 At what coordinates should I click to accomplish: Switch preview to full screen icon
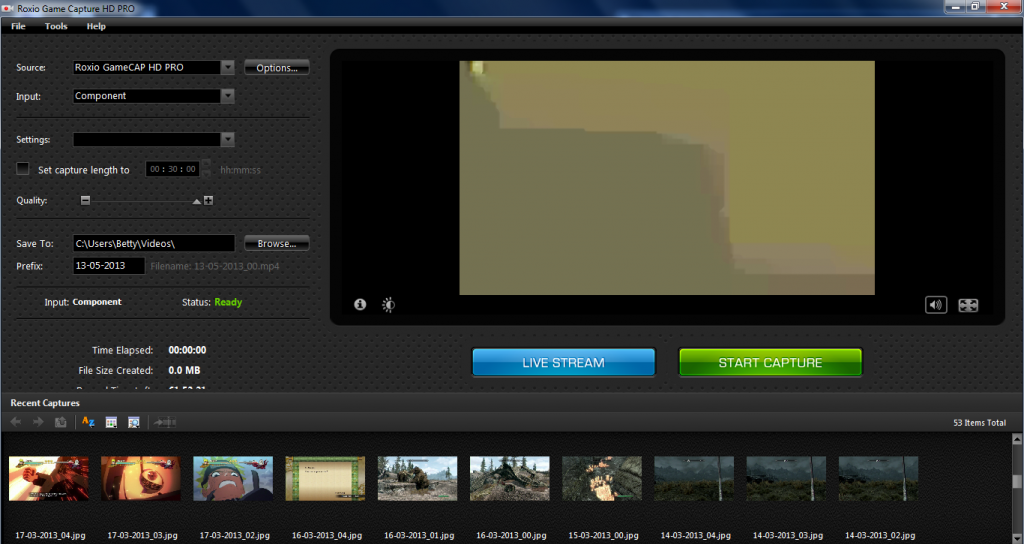tap(968, 305)
